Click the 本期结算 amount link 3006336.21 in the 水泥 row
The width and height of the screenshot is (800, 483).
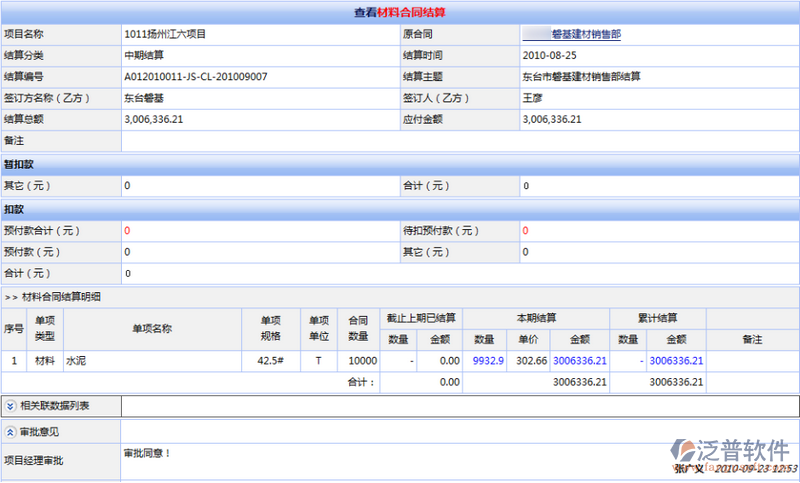[x=578, y=360]
